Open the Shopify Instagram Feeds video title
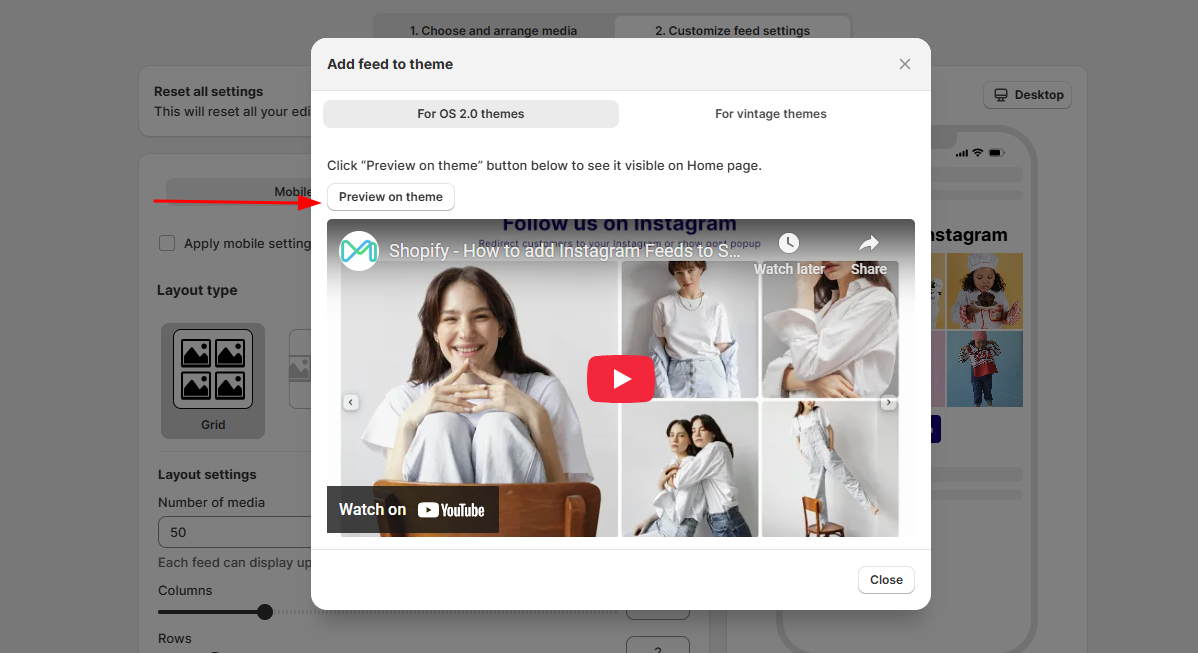 tap(564, 251)
